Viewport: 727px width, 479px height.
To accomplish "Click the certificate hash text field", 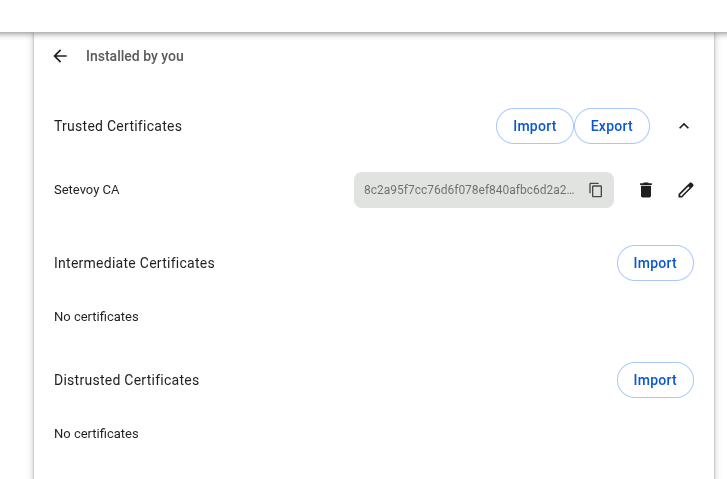I will point(468,190).
